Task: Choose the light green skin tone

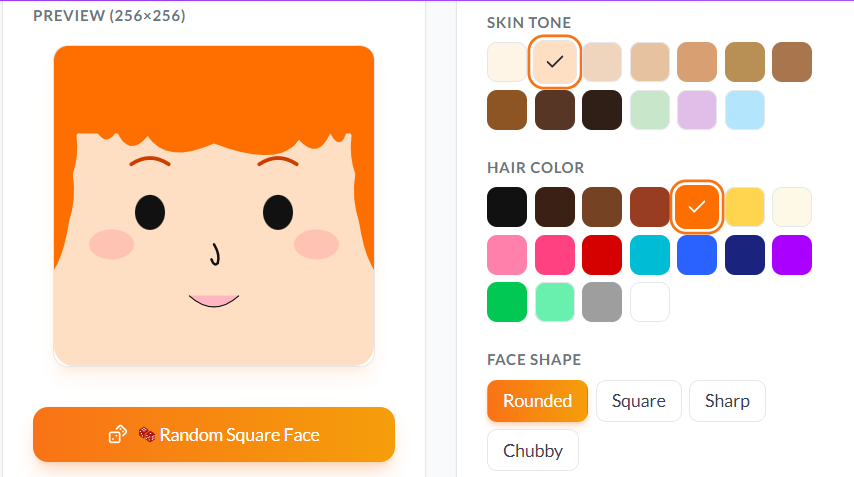Action: [650, 110]
